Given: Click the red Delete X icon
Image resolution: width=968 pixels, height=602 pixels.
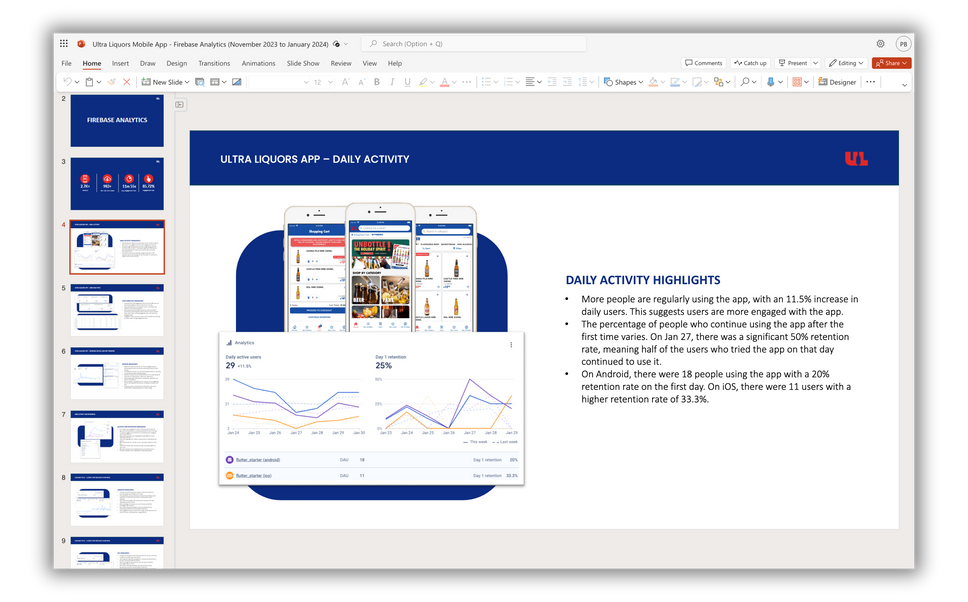Looking at the screenshot, I should pyautogui.click(x=127, y=82).
